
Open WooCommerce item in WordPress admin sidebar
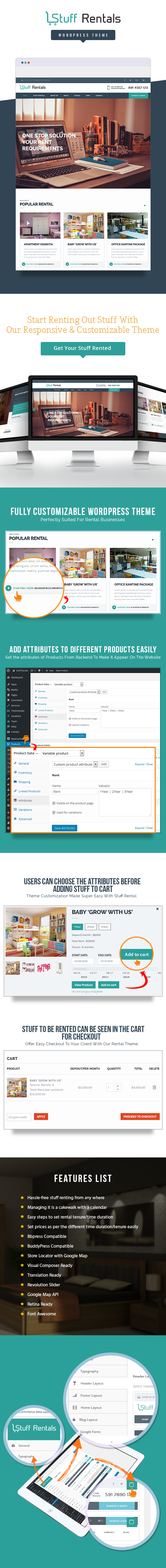pyautogui.click(x=17, y=738)
